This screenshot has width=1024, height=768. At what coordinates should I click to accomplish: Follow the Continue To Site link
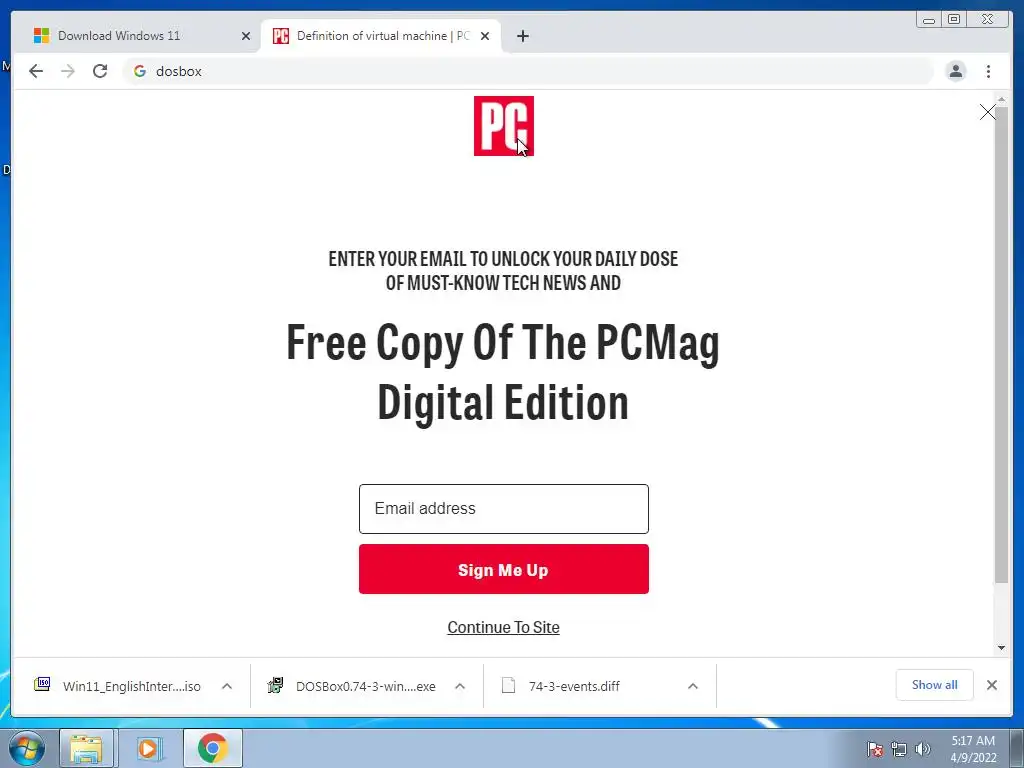[x=504, y=628]
